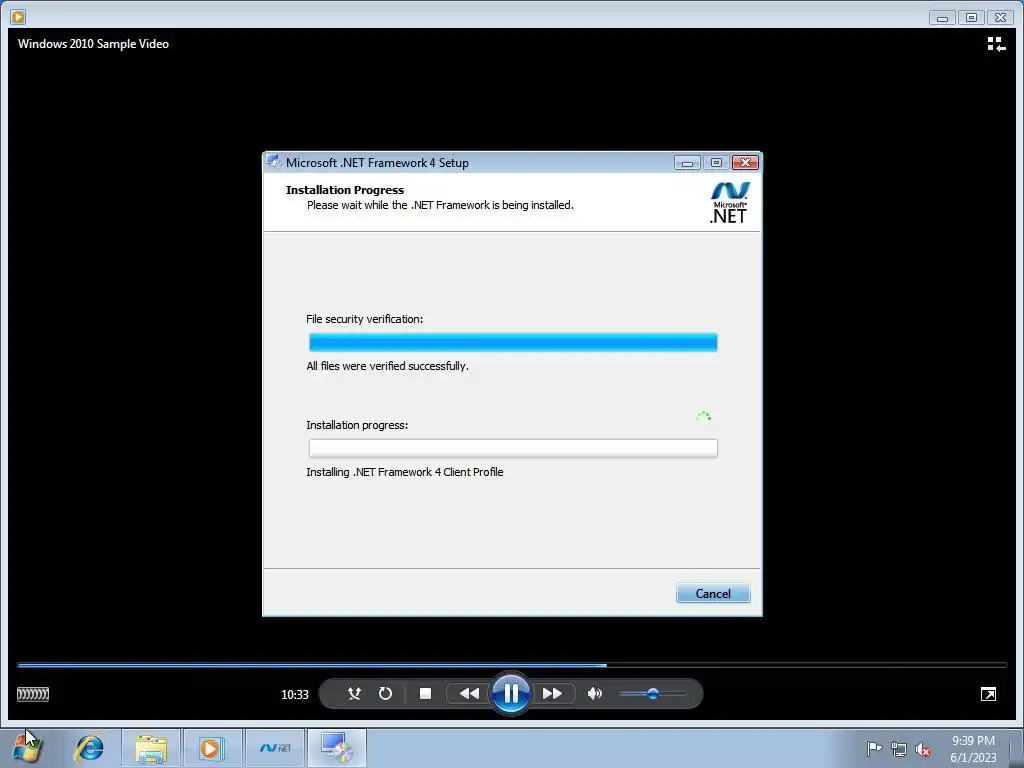
Task: Open the Windows Start menu
Action: click(27, 747)
